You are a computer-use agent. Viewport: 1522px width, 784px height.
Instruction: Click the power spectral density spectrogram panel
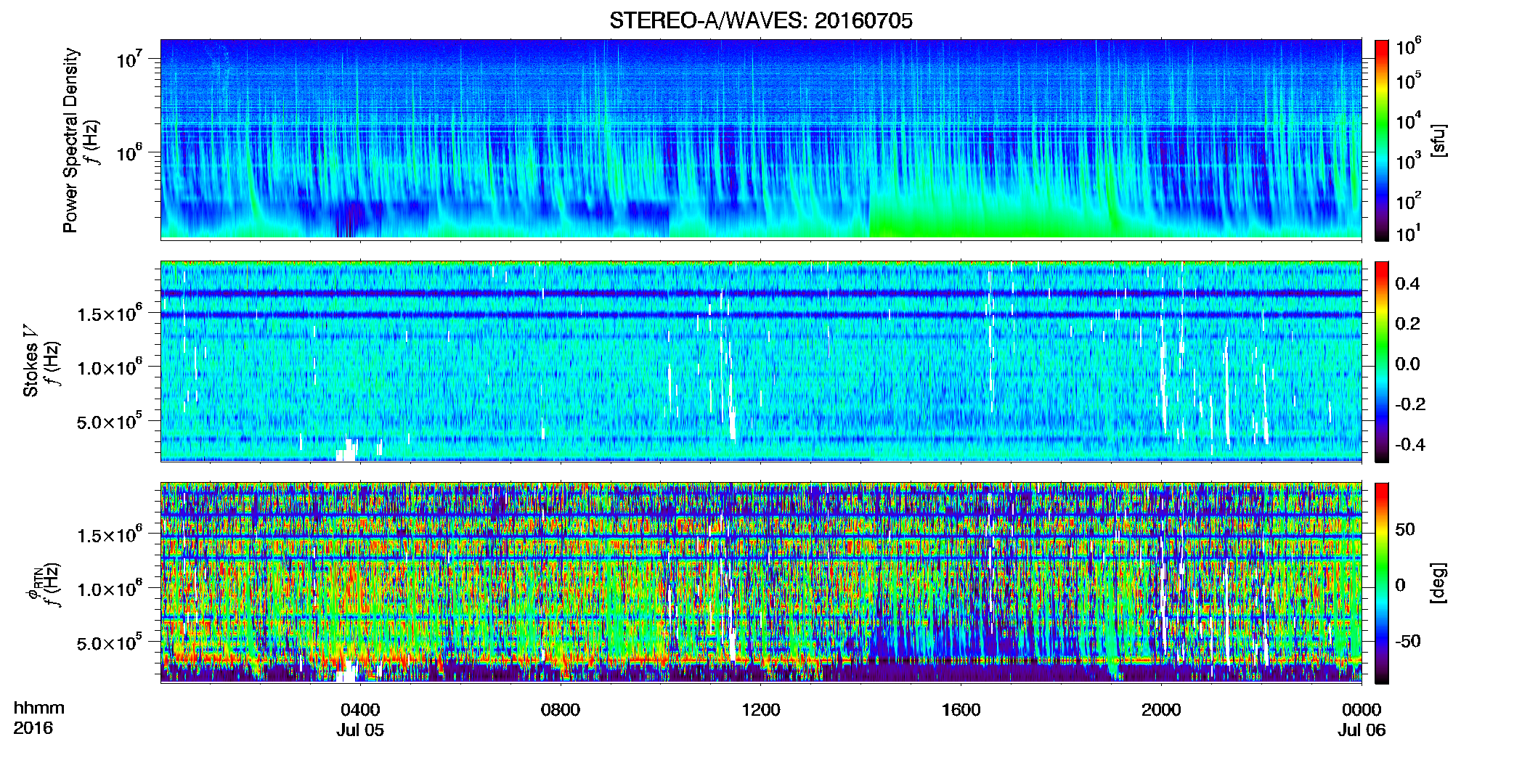(761, 139)
